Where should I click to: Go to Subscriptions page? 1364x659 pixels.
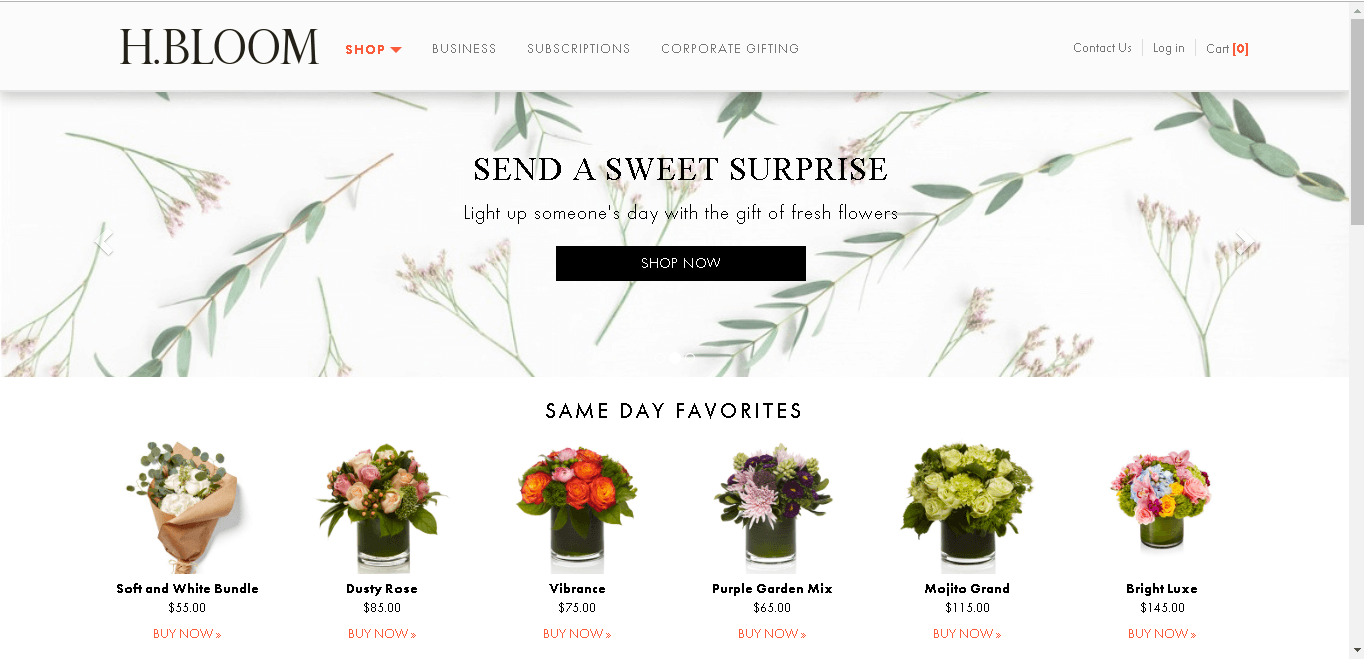tap(578, 49)
